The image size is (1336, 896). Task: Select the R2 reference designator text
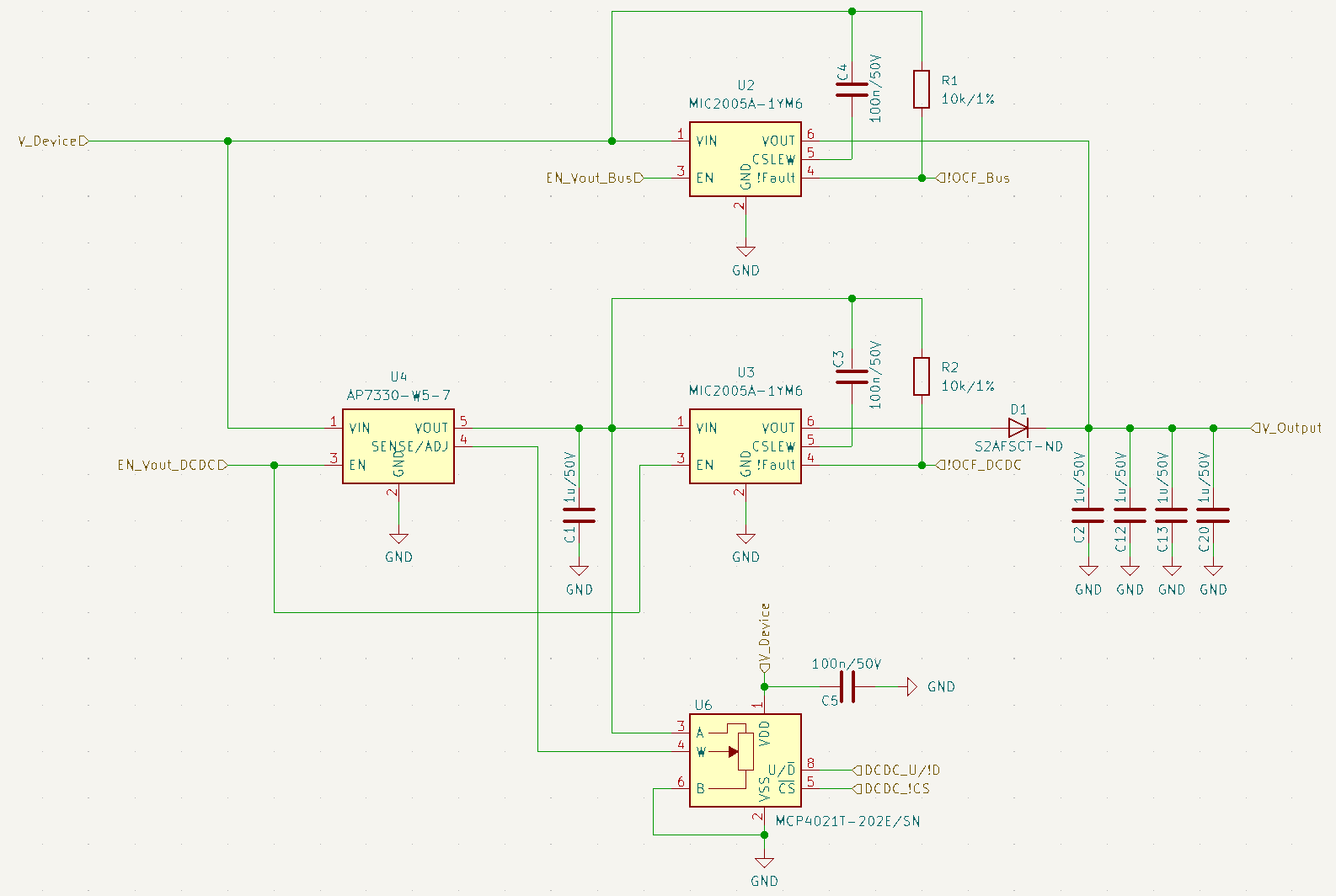[949, 367]
